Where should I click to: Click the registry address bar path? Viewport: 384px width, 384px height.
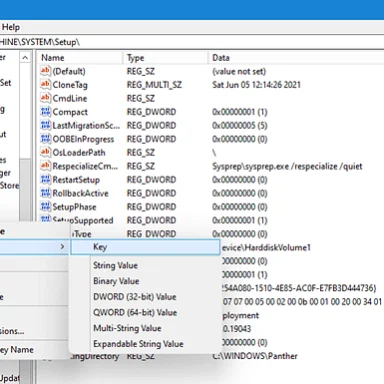coord(192,42)
